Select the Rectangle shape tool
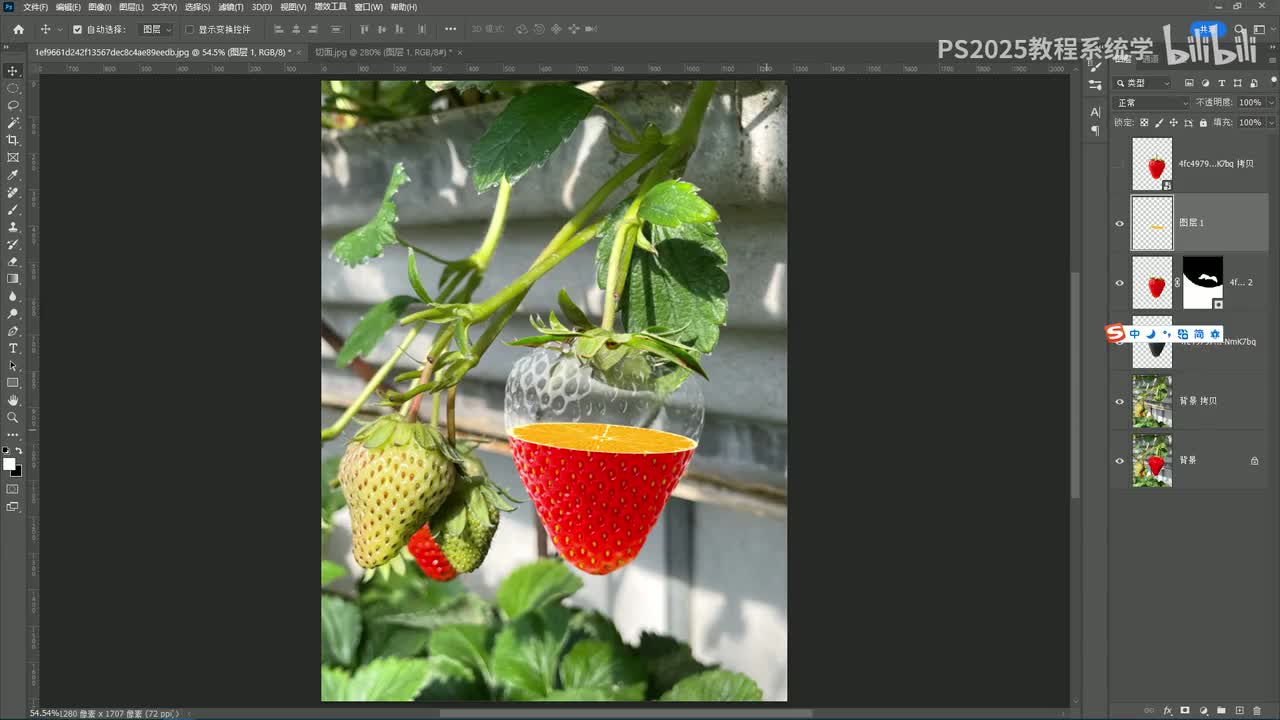 [x=13, y=383]
